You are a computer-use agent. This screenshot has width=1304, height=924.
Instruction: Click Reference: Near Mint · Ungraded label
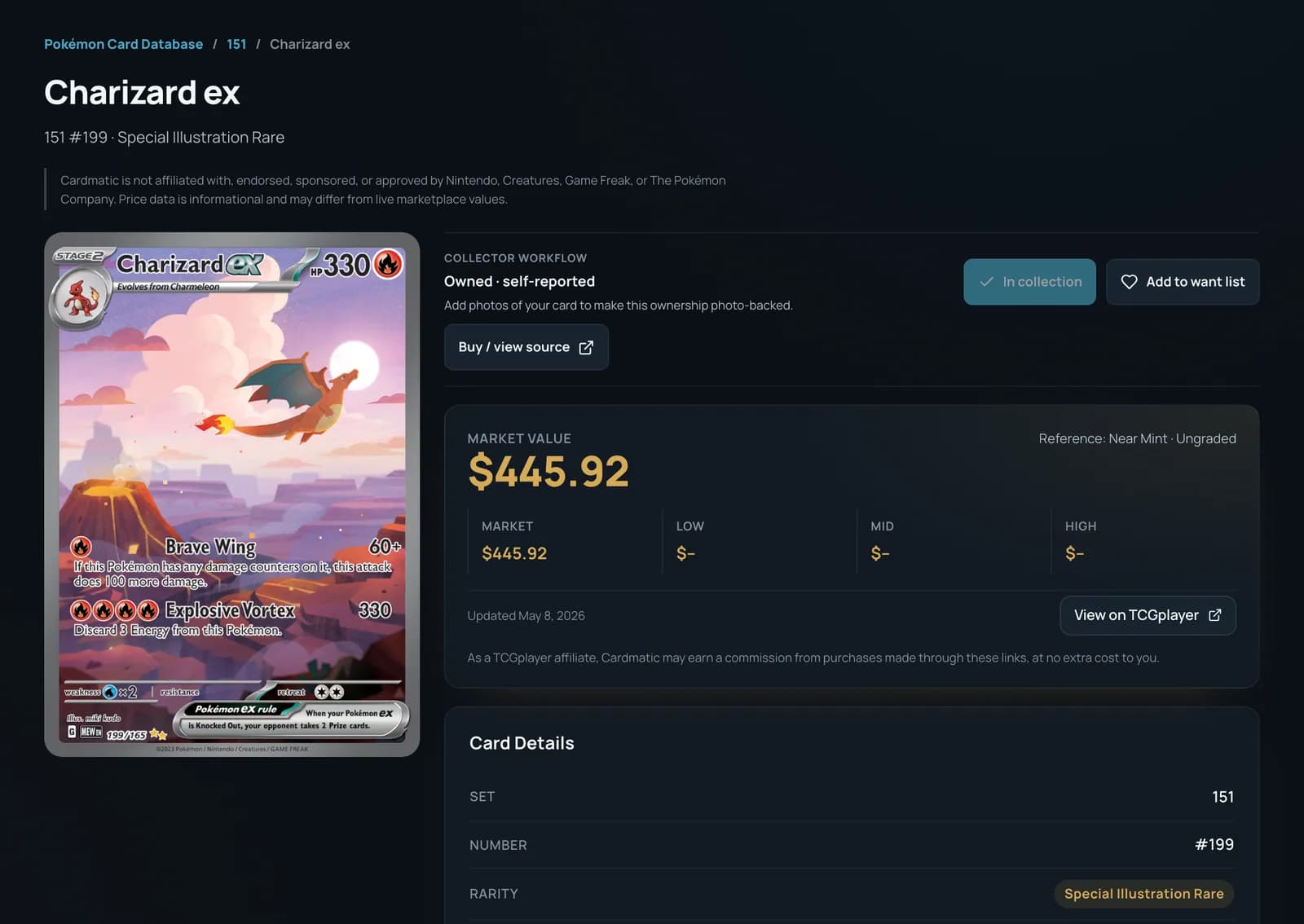tap(1137, 438)
